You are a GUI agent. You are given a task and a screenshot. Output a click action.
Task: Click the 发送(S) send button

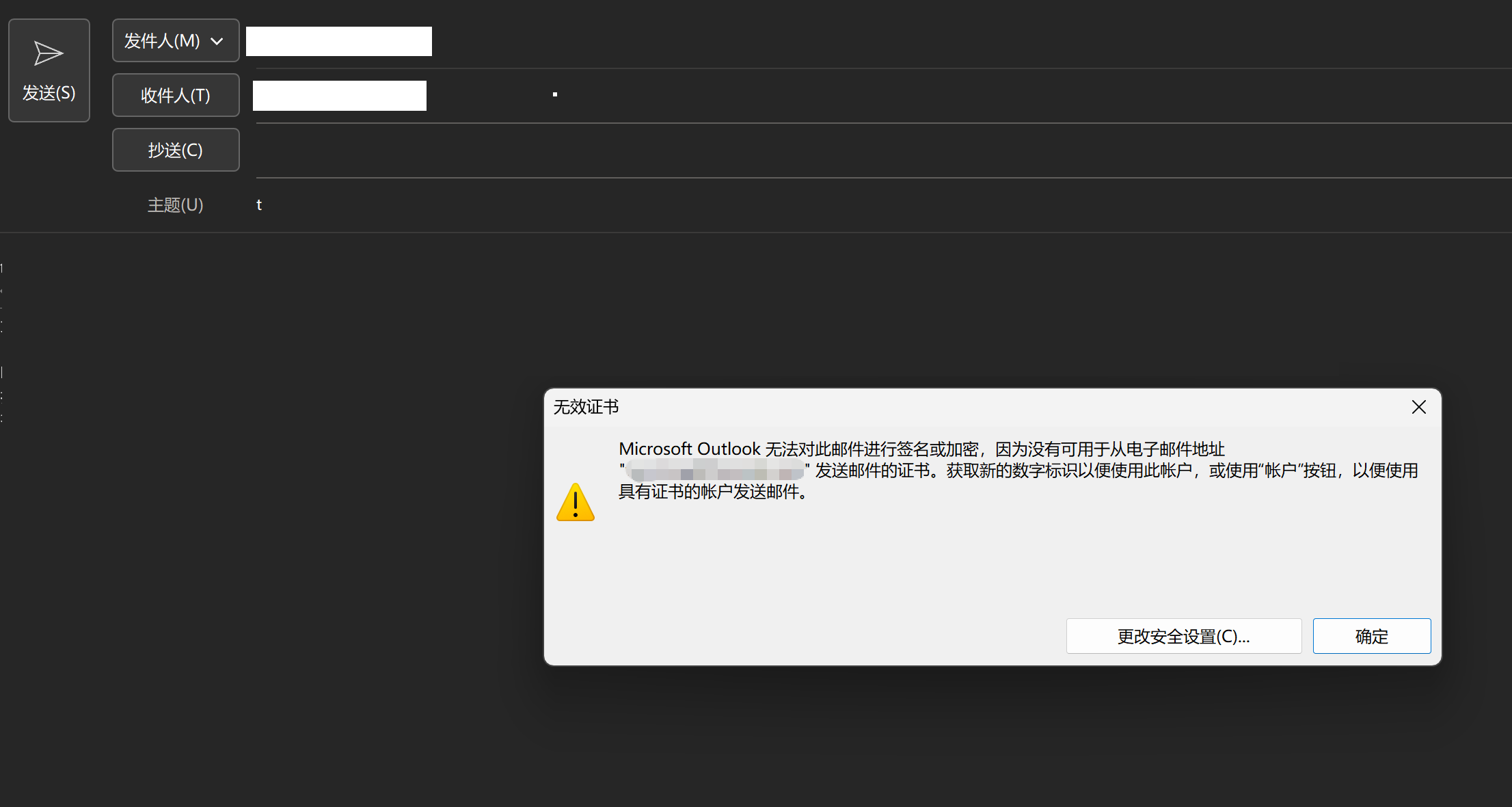click(x=49, y=70)
